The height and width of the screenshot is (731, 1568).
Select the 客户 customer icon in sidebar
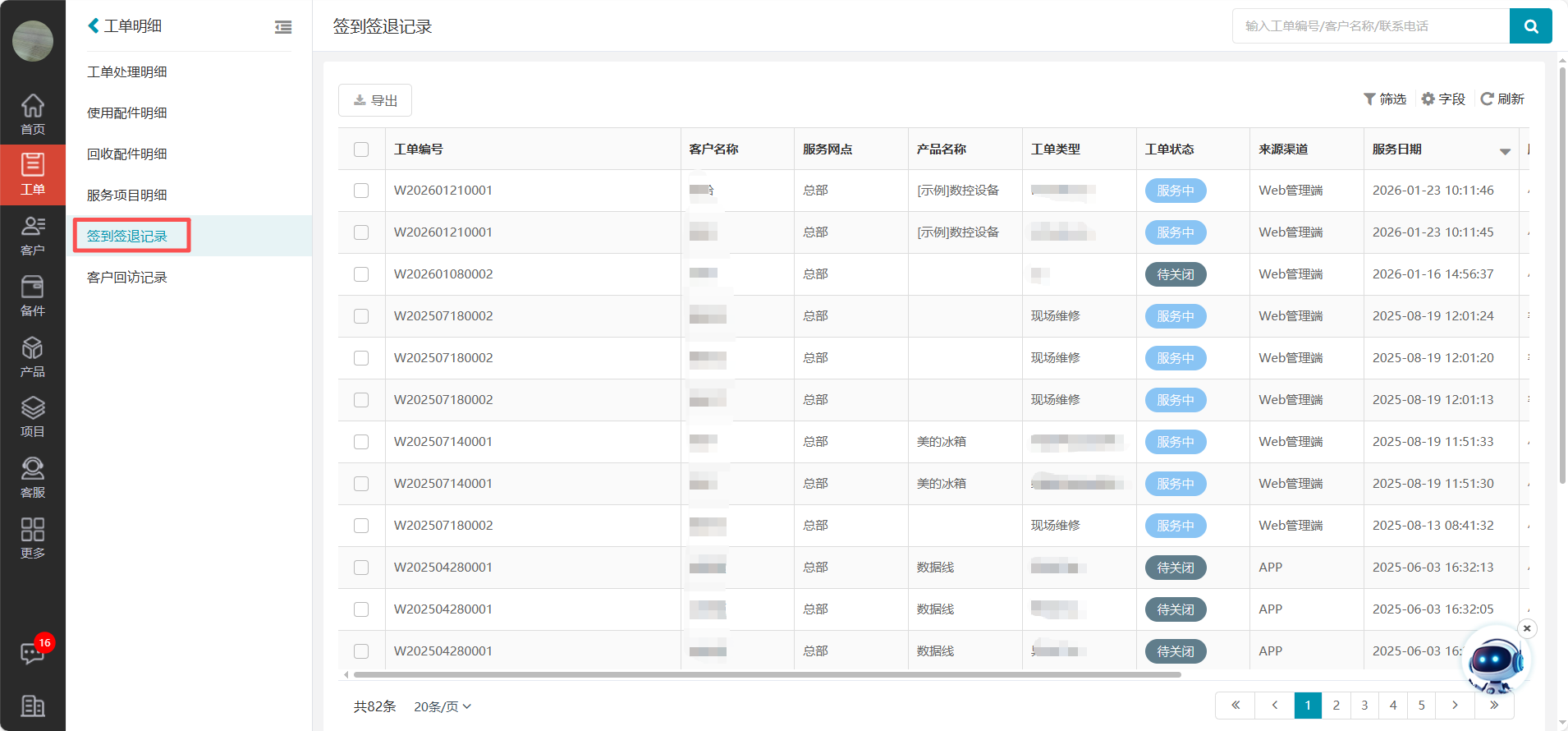click(32, 235)
